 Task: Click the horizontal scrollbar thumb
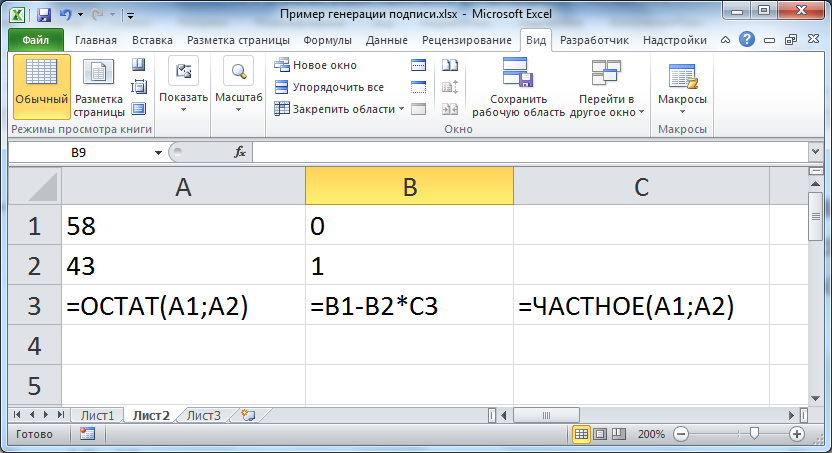(546, 415)
